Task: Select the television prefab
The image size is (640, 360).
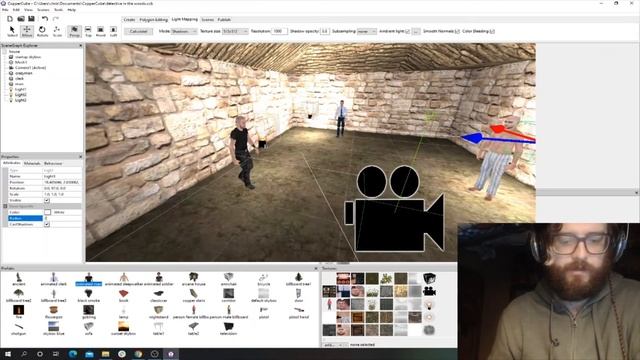Action: (x=229, y=328)
